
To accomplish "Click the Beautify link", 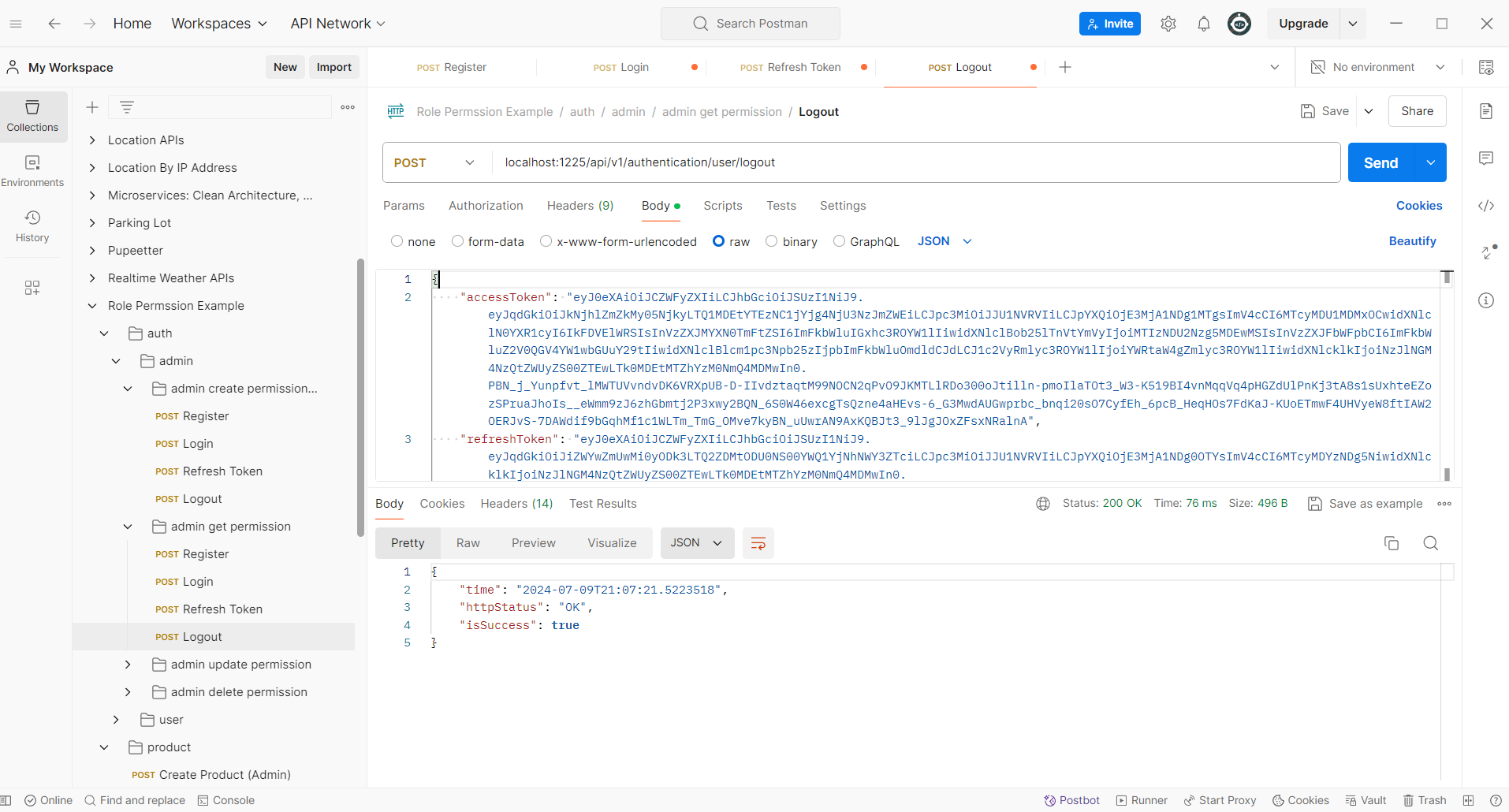I will 1413,241.
